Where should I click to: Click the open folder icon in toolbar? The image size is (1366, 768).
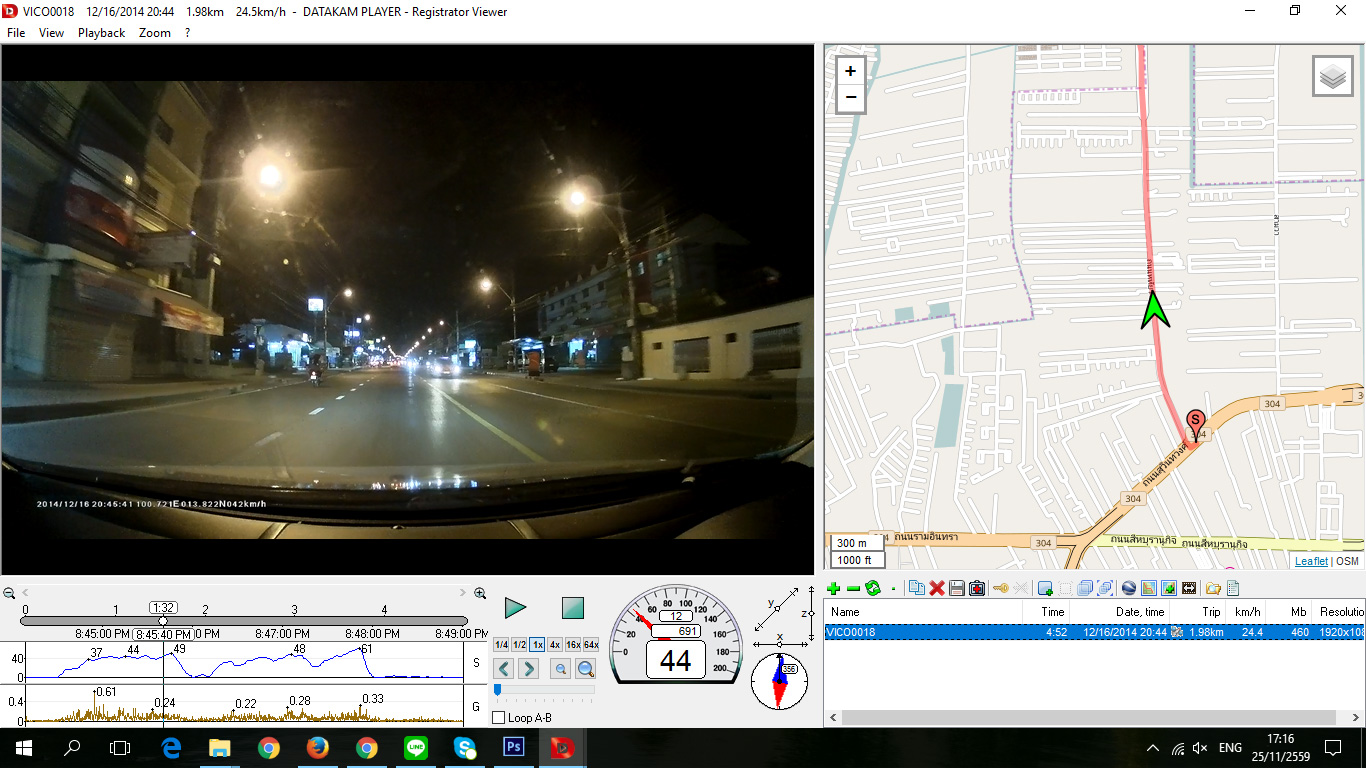coord(1213,588)
